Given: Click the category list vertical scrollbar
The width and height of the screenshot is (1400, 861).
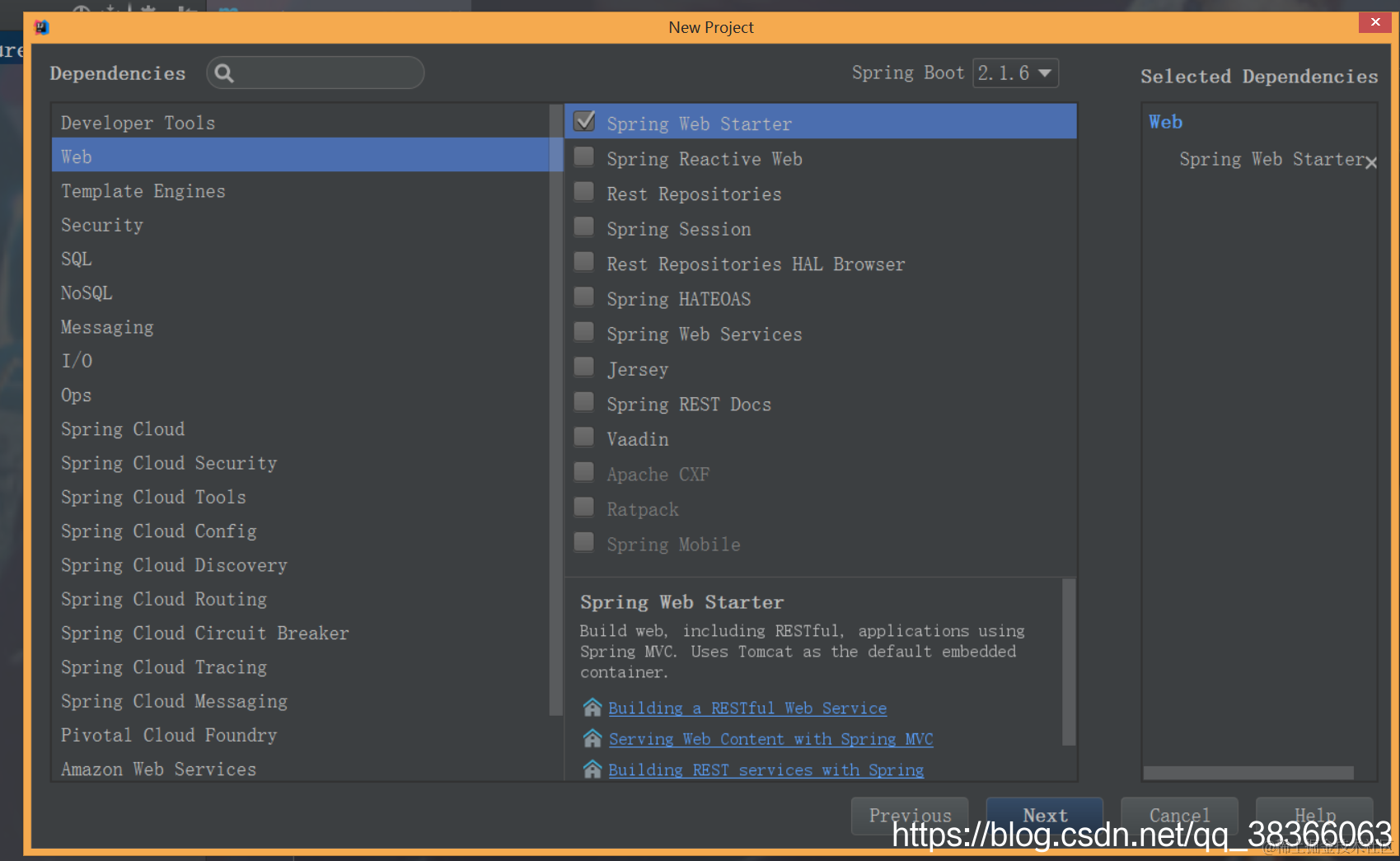Looking at the screenshot, I should [555, 409].
